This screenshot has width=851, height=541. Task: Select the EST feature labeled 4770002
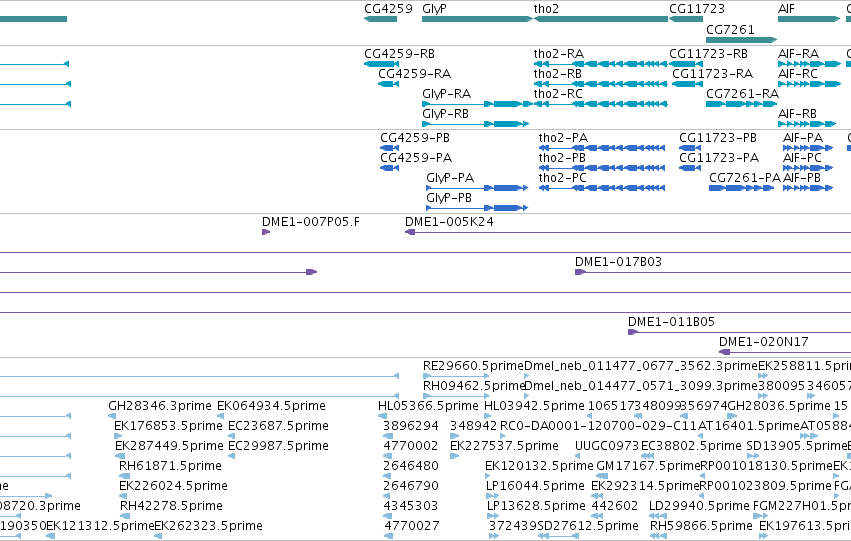388,456
